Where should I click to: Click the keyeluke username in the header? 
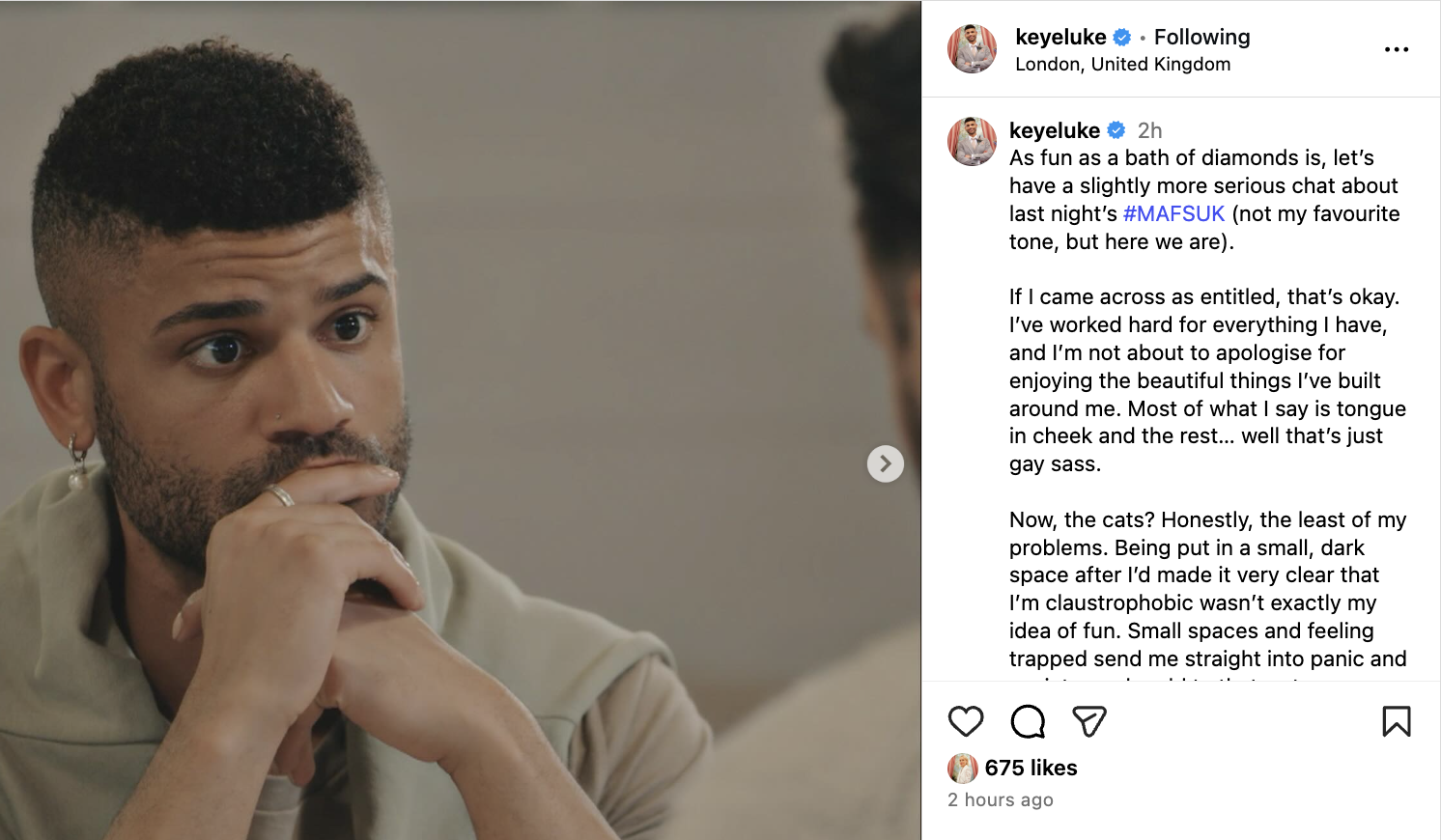[1060, 38]
